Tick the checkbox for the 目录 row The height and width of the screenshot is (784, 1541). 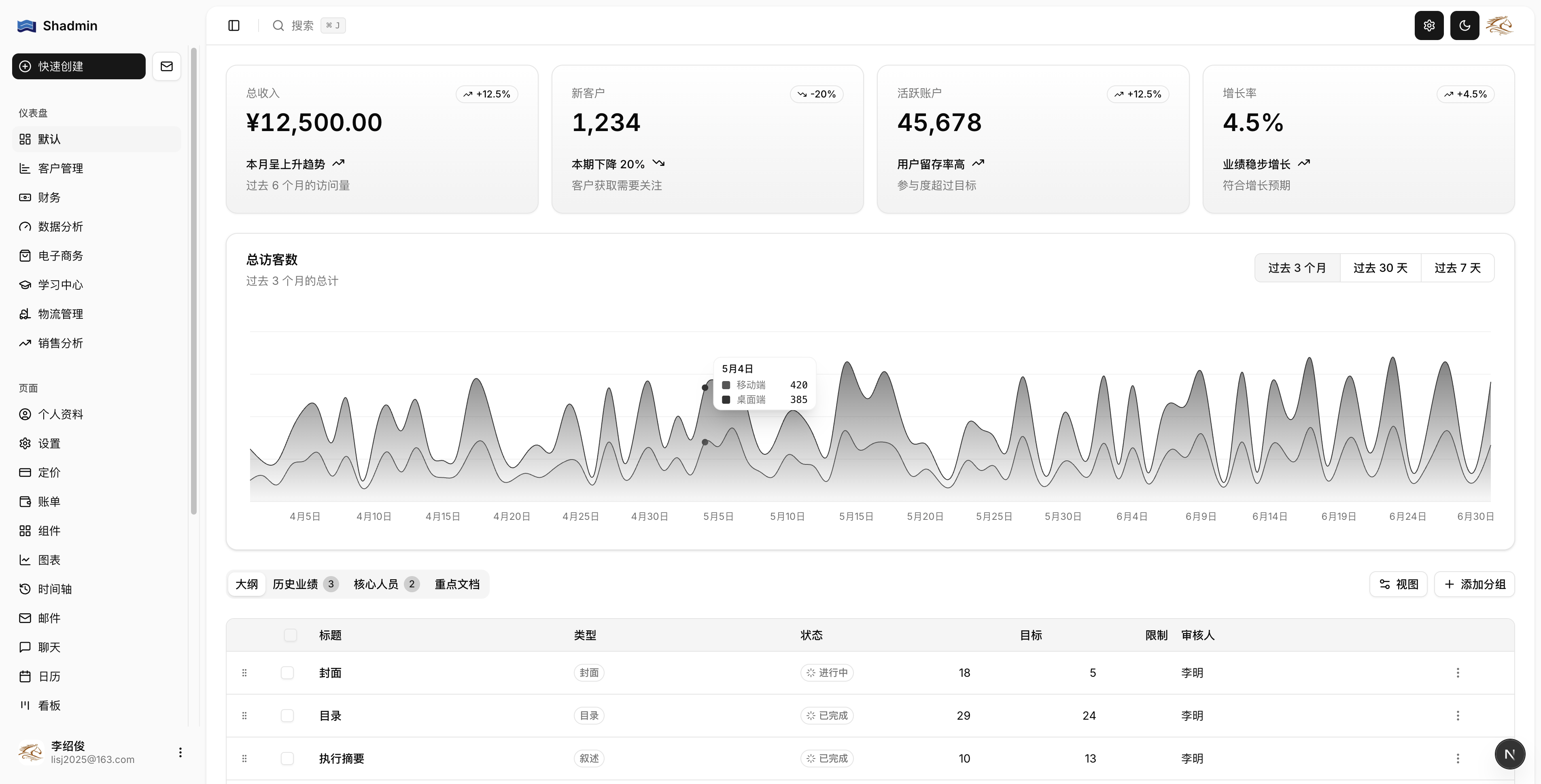pos(287,716)
